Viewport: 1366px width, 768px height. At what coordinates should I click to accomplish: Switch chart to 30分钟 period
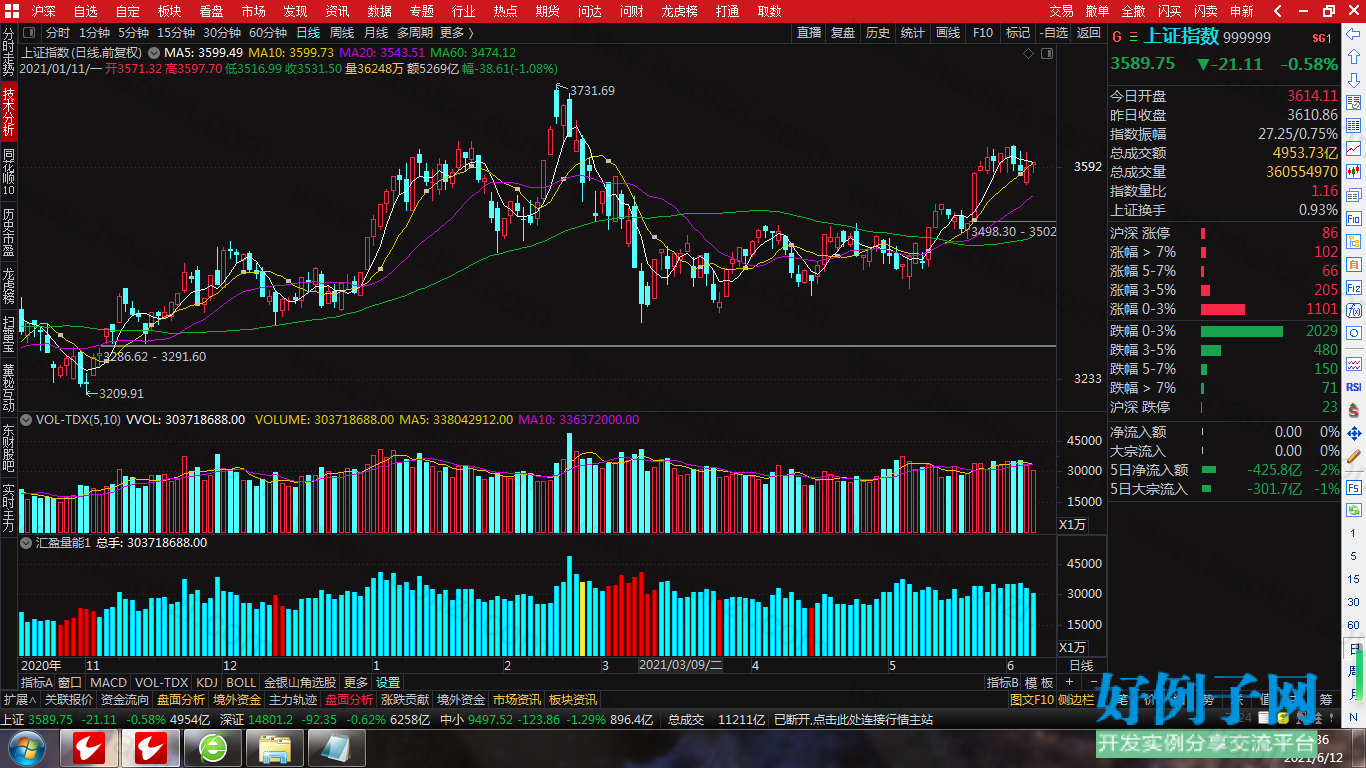[222, 32]
